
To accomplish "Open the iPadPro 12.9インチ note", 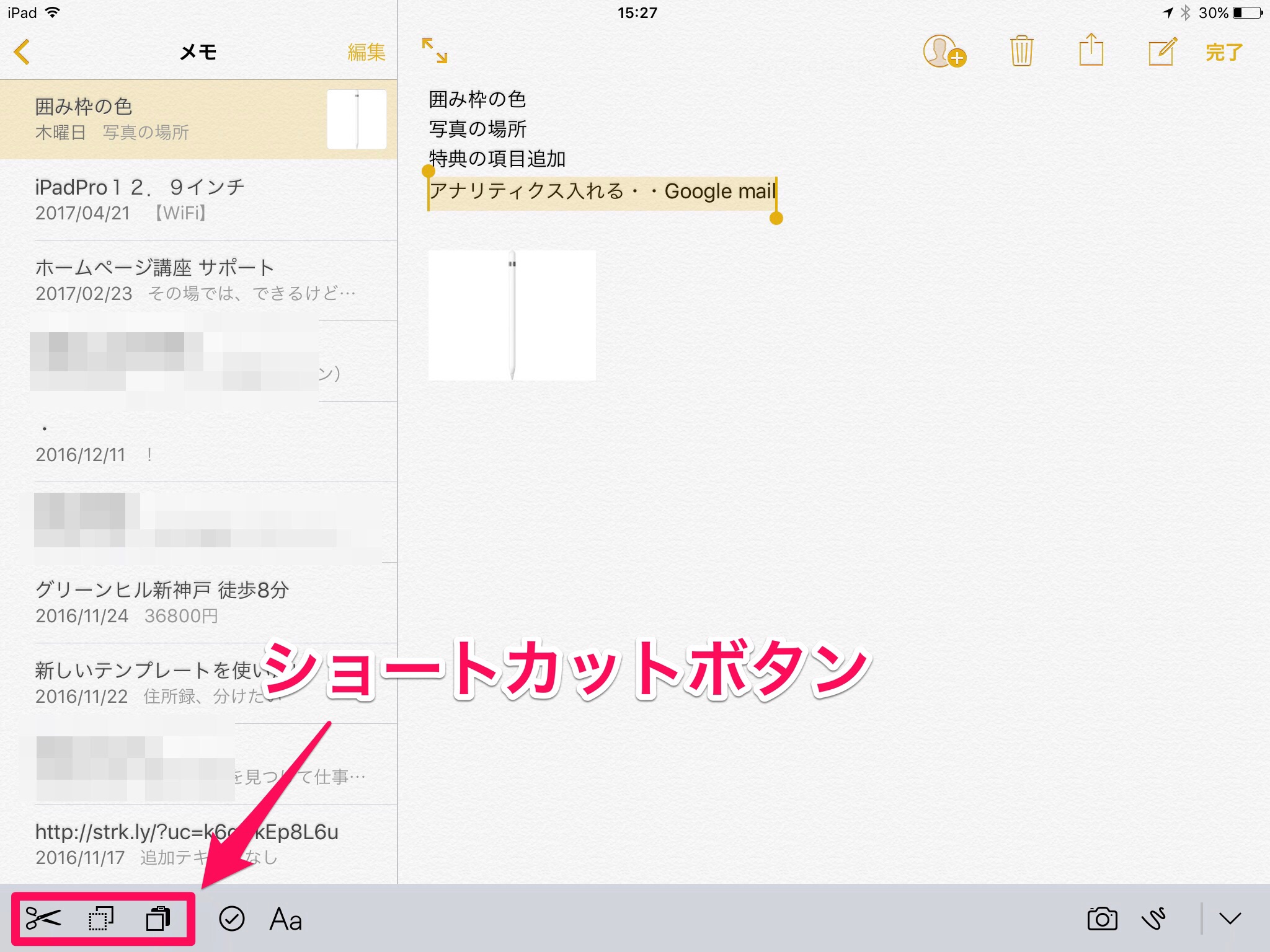I will pyautogui.click(x=198, y=200).
